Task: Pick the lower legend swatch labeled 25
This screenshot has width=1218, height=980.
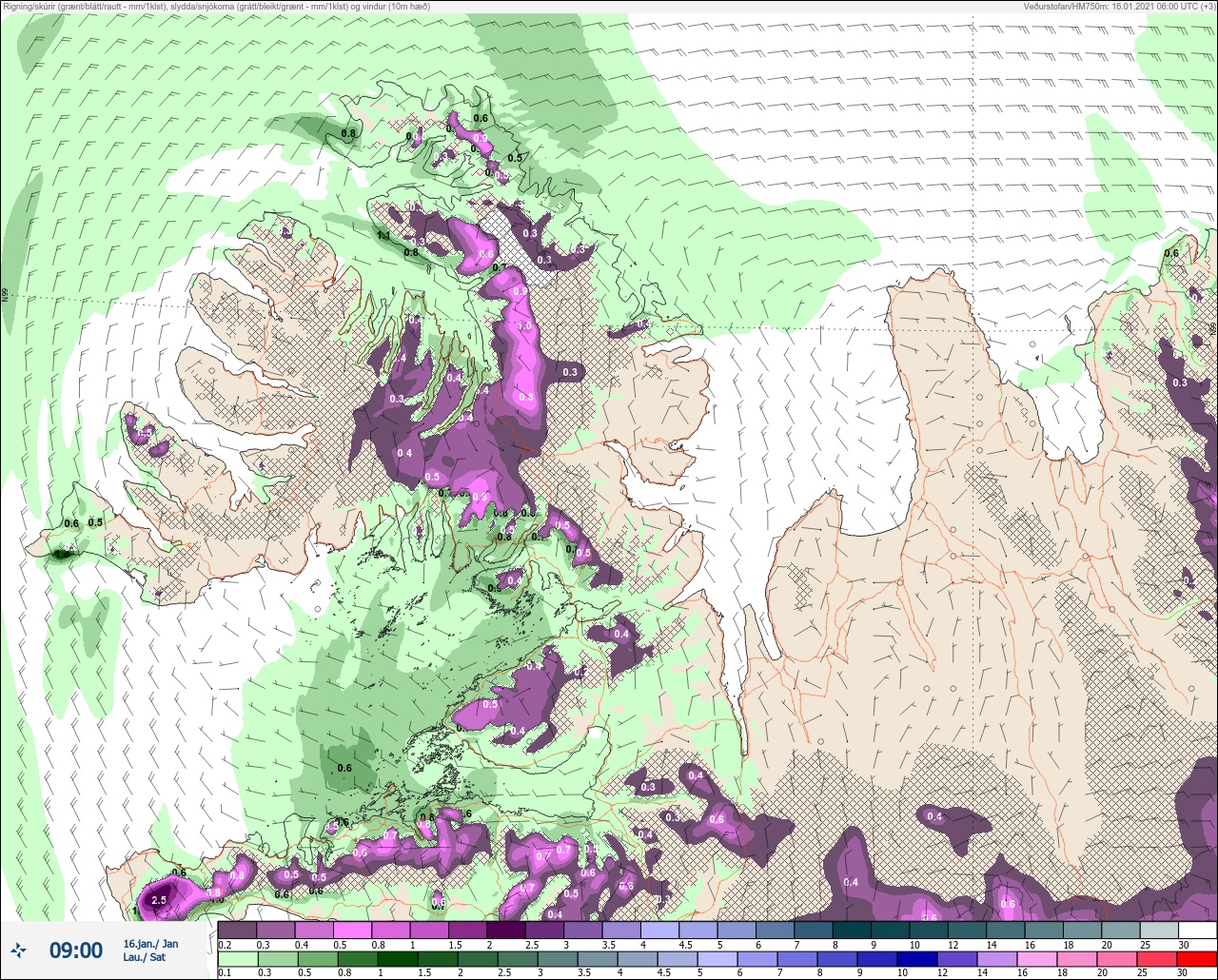Action: 1157,959
